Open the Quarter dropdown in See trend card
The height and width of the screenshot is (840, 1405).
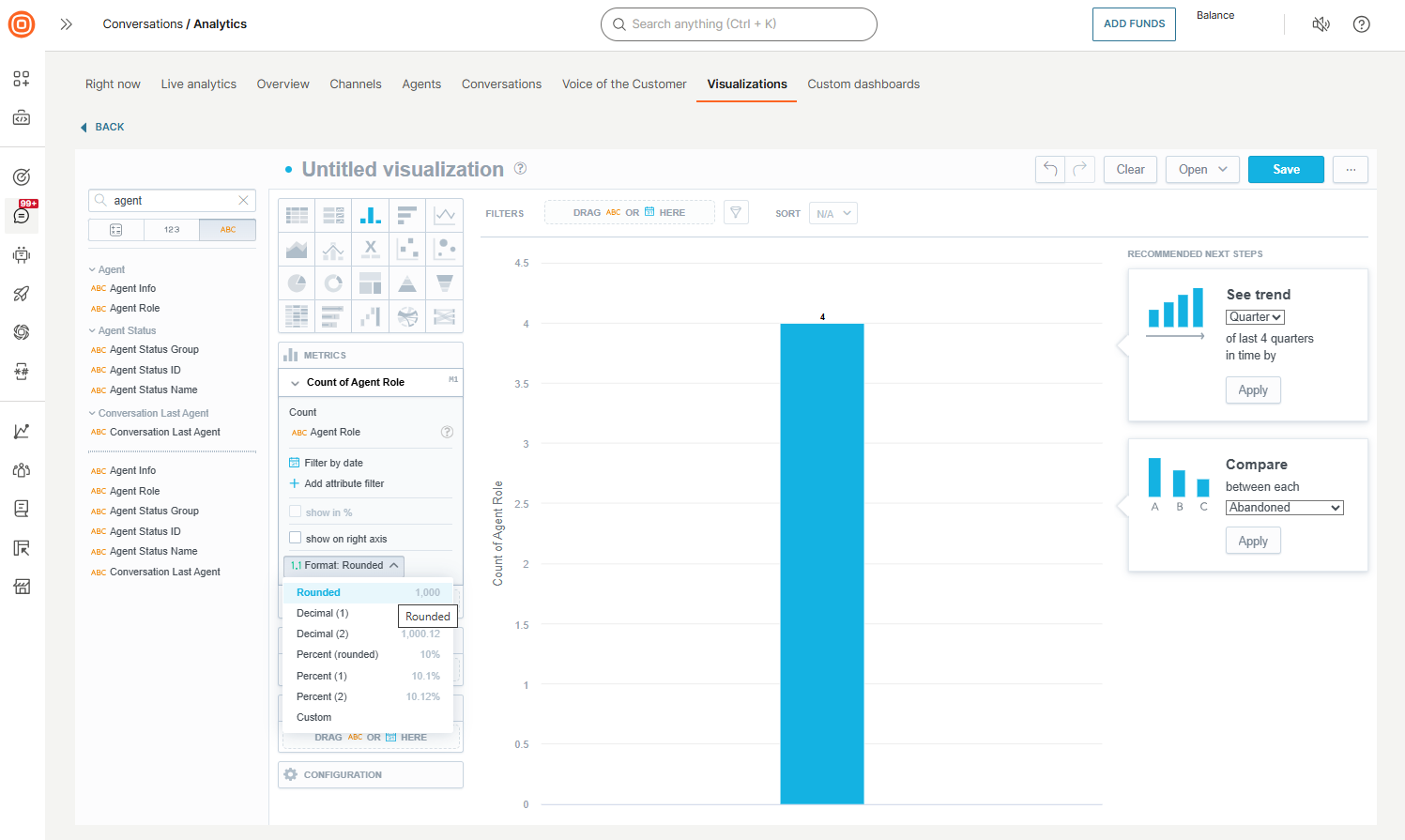point(1255,316)
